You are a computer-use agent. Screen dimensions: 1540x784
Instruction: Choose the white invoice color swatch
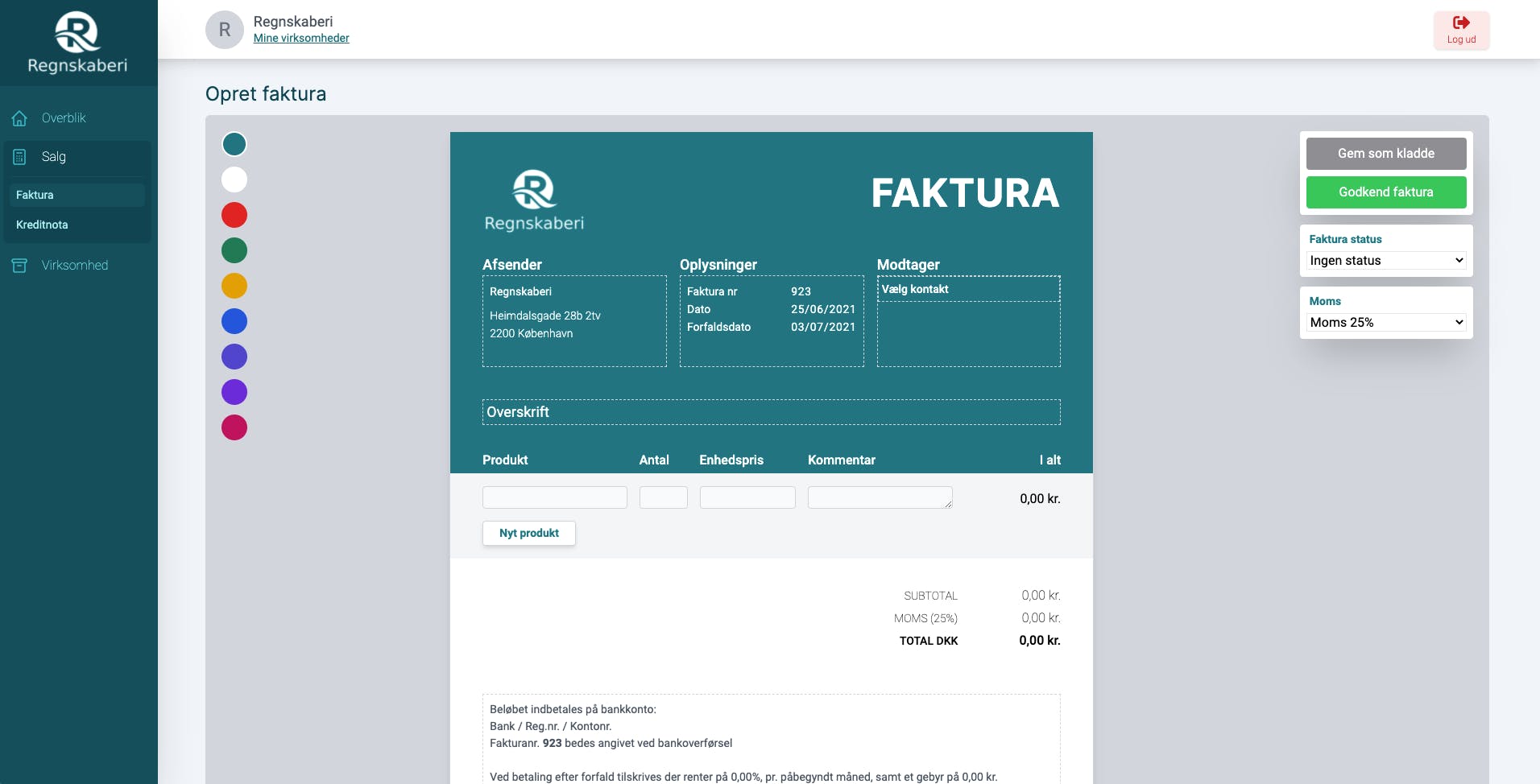click(234, 179)
